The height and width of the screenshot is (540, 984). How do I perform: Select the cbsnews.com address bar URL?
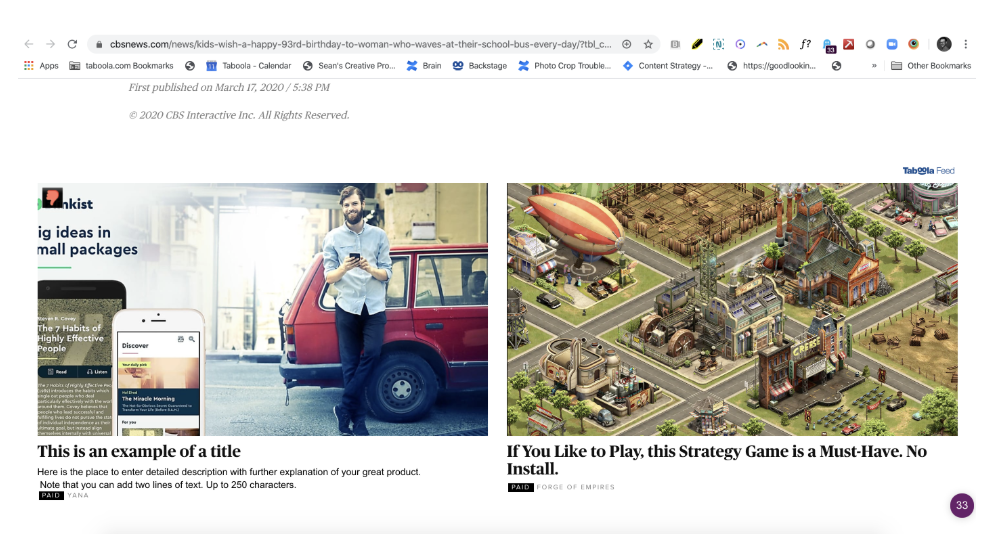point(360,44)
